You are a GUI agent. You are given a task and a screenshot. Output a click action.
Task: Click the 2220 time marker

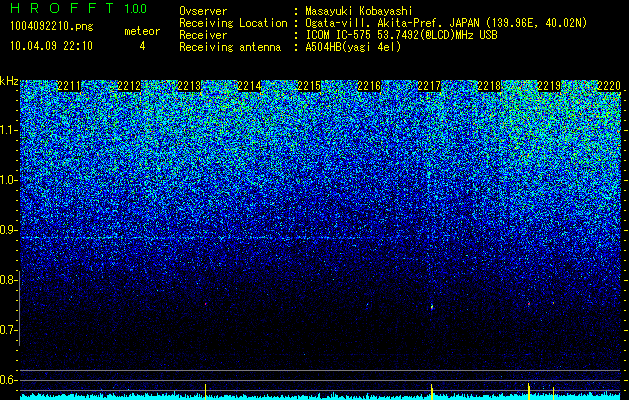tap(609, 86)
